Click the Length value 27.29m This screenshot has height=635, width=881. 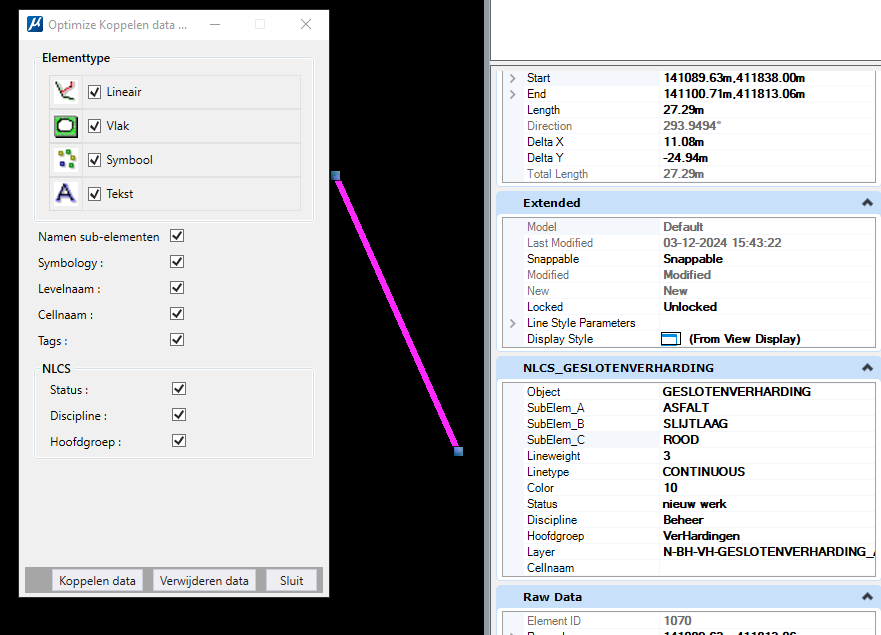683,110
